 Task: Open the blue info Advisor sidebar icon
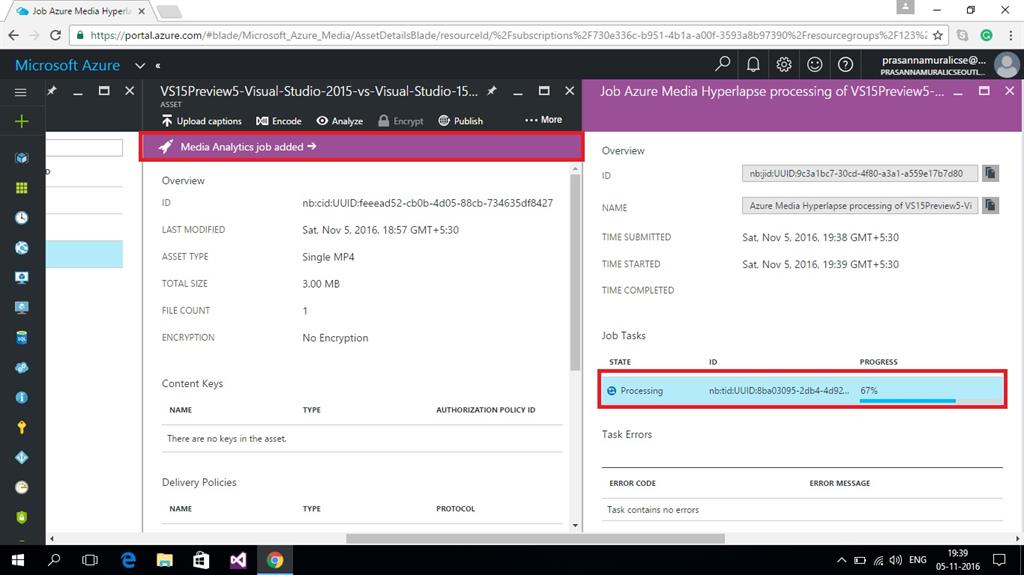click(x=22, y=397)
